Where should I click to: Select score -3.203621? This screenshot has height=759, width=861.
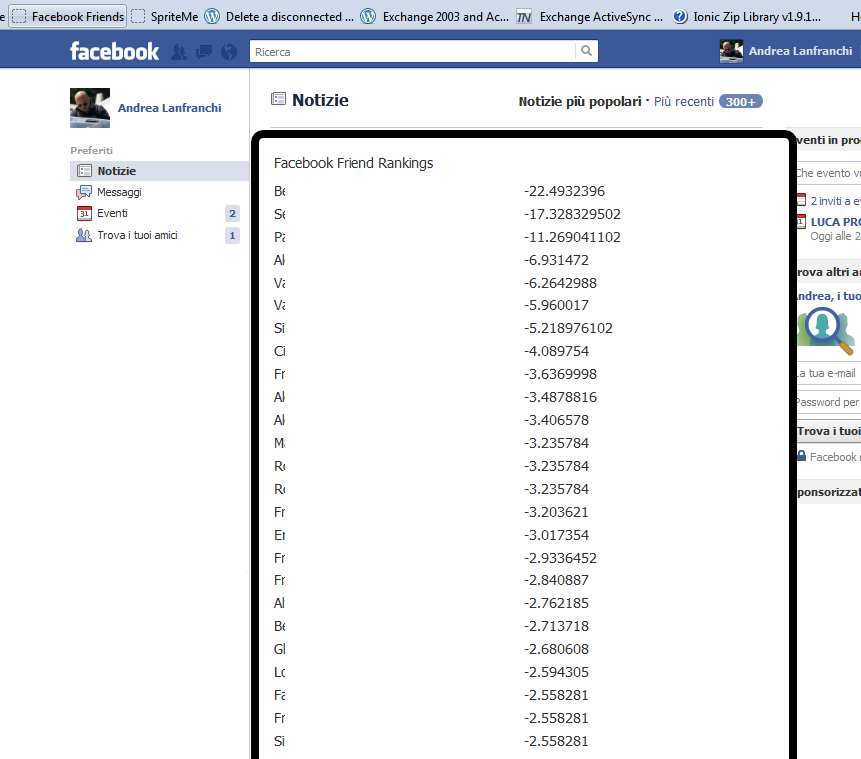pos(556,512)
